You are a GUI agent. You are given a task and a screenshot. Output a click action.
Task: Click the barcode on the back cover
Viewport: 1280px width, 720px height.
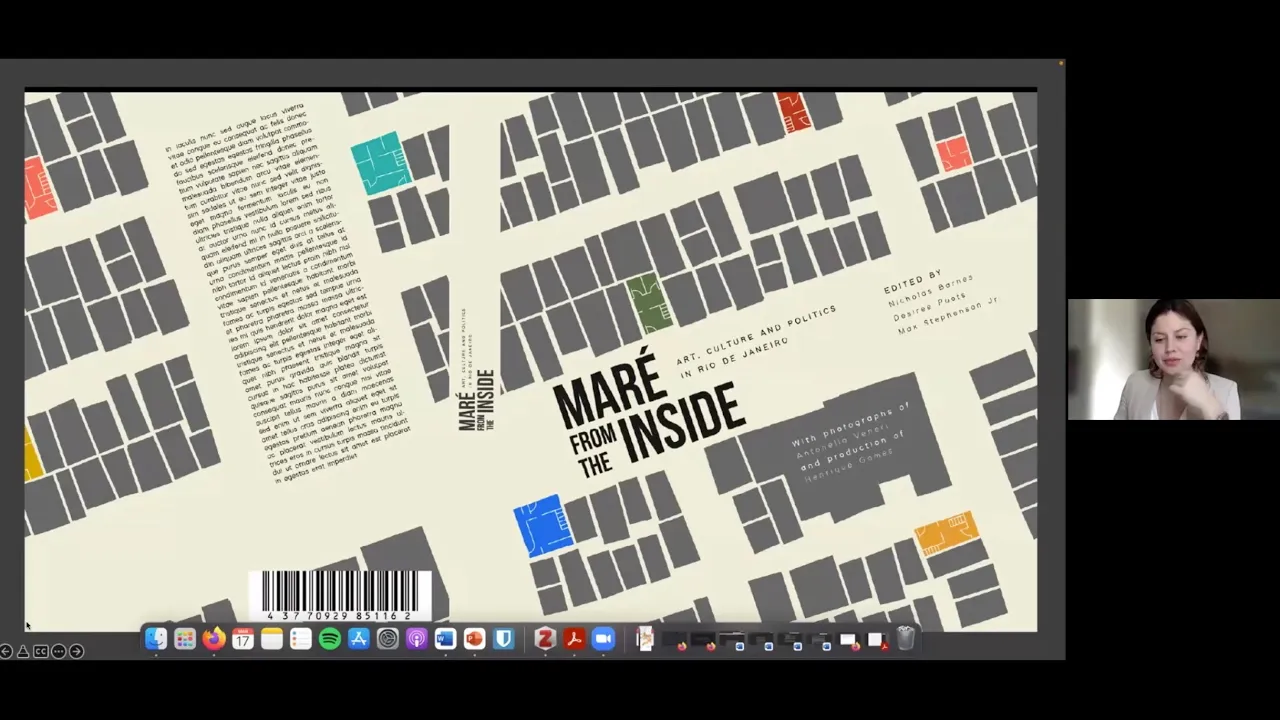(x=340, y=596)
